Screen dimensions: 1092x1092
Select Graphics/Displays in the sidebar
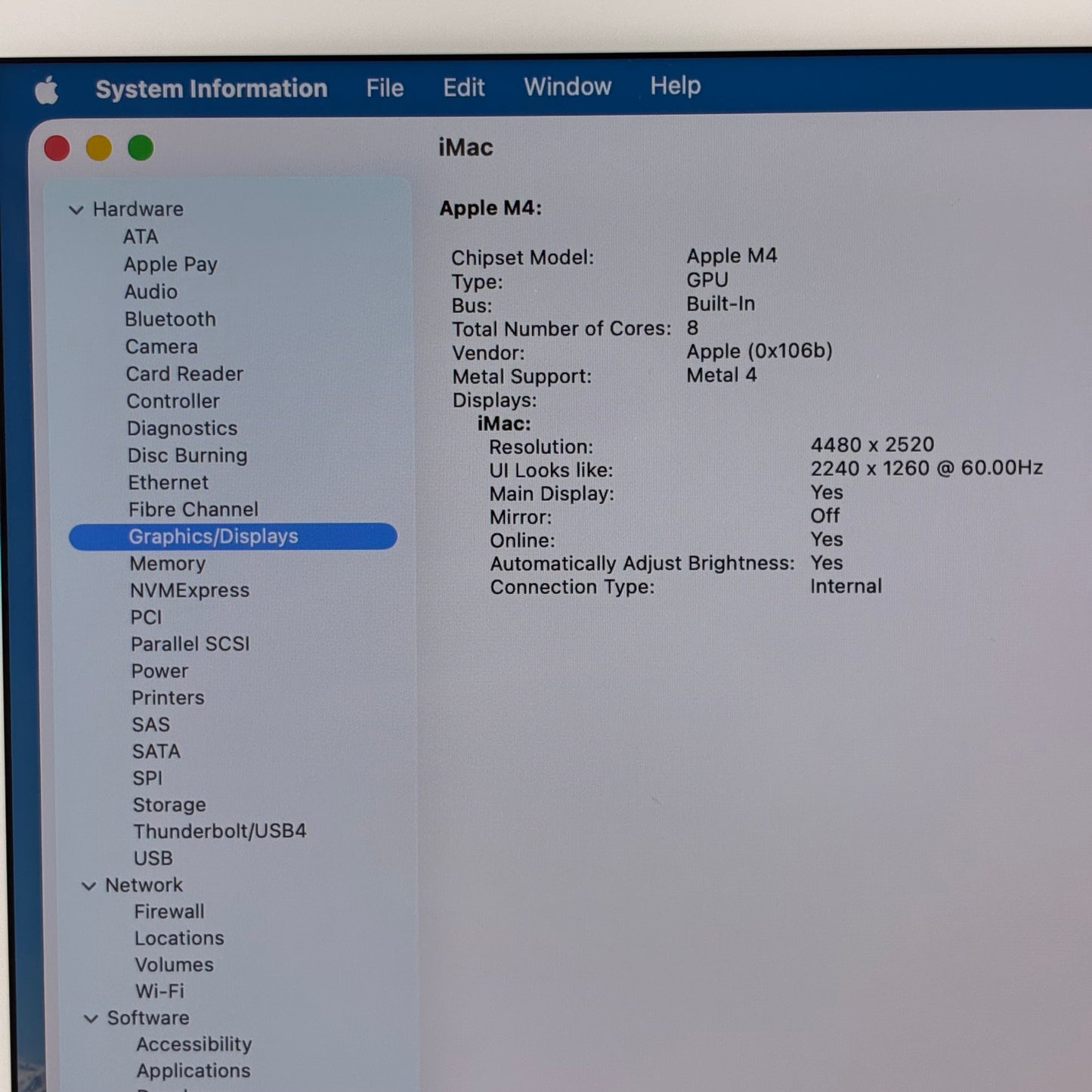coord(233,537)
